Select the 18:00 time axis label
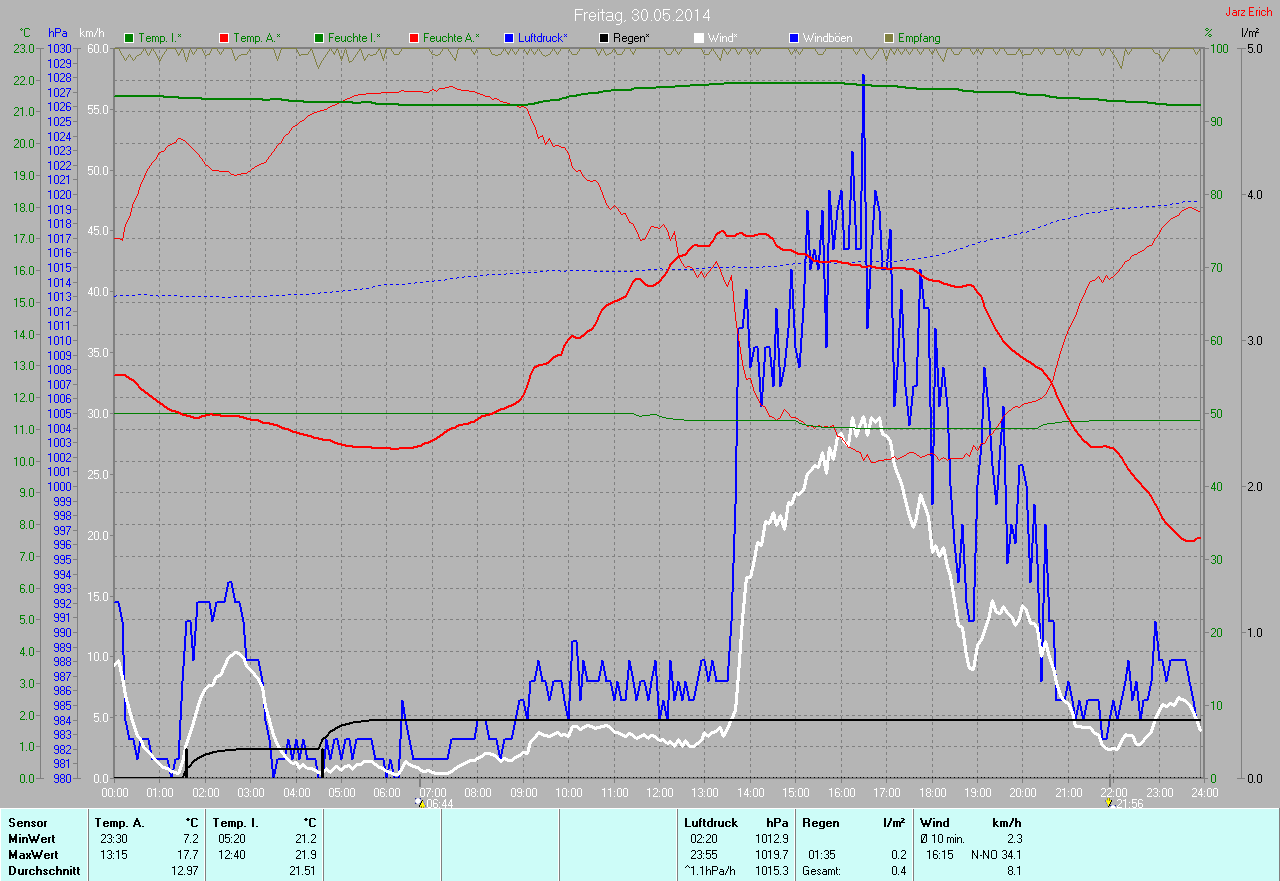 click(932, 793)
